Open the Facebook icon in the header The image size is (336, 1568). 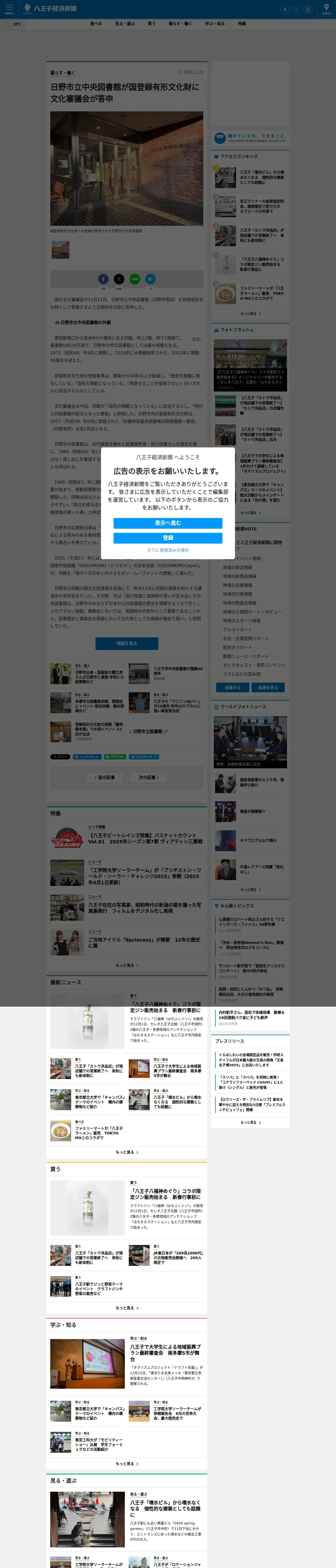coord(284,10)
